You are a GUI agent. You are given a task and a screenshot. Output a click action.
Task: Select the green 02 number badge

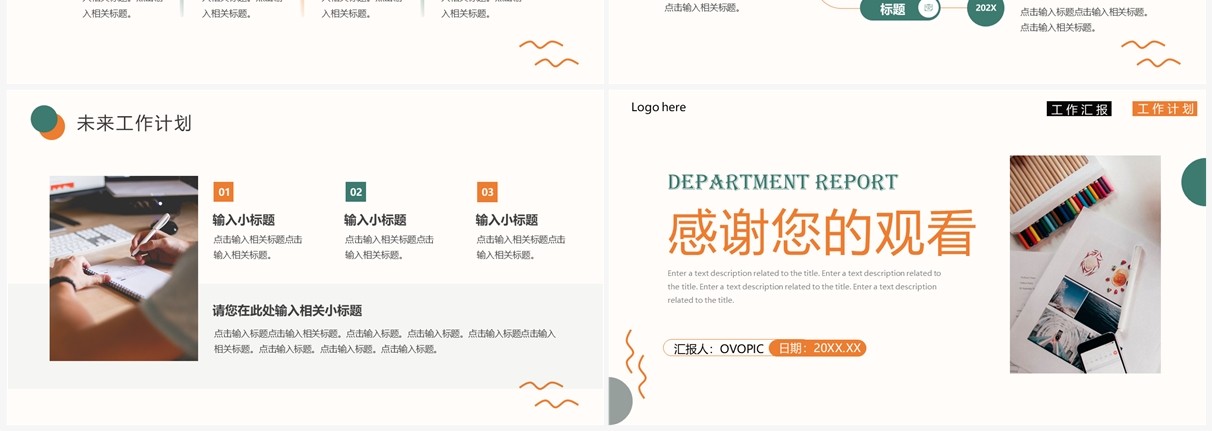pyautogui.click(x=356, y=192)
